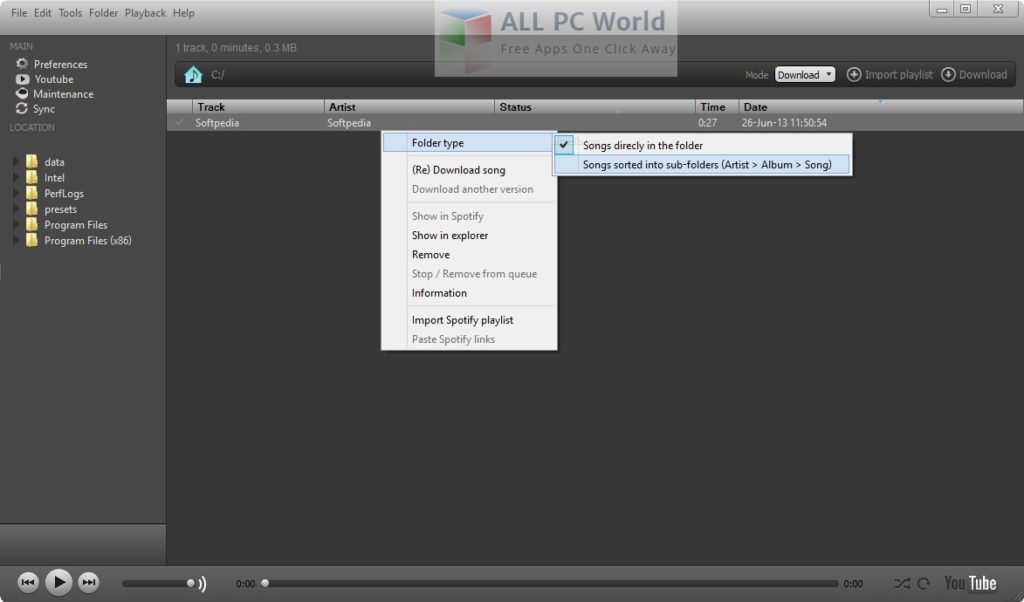Open the Tools menu
The width and height of the screenshot is (1024, 602).
[x=70, y=13]
